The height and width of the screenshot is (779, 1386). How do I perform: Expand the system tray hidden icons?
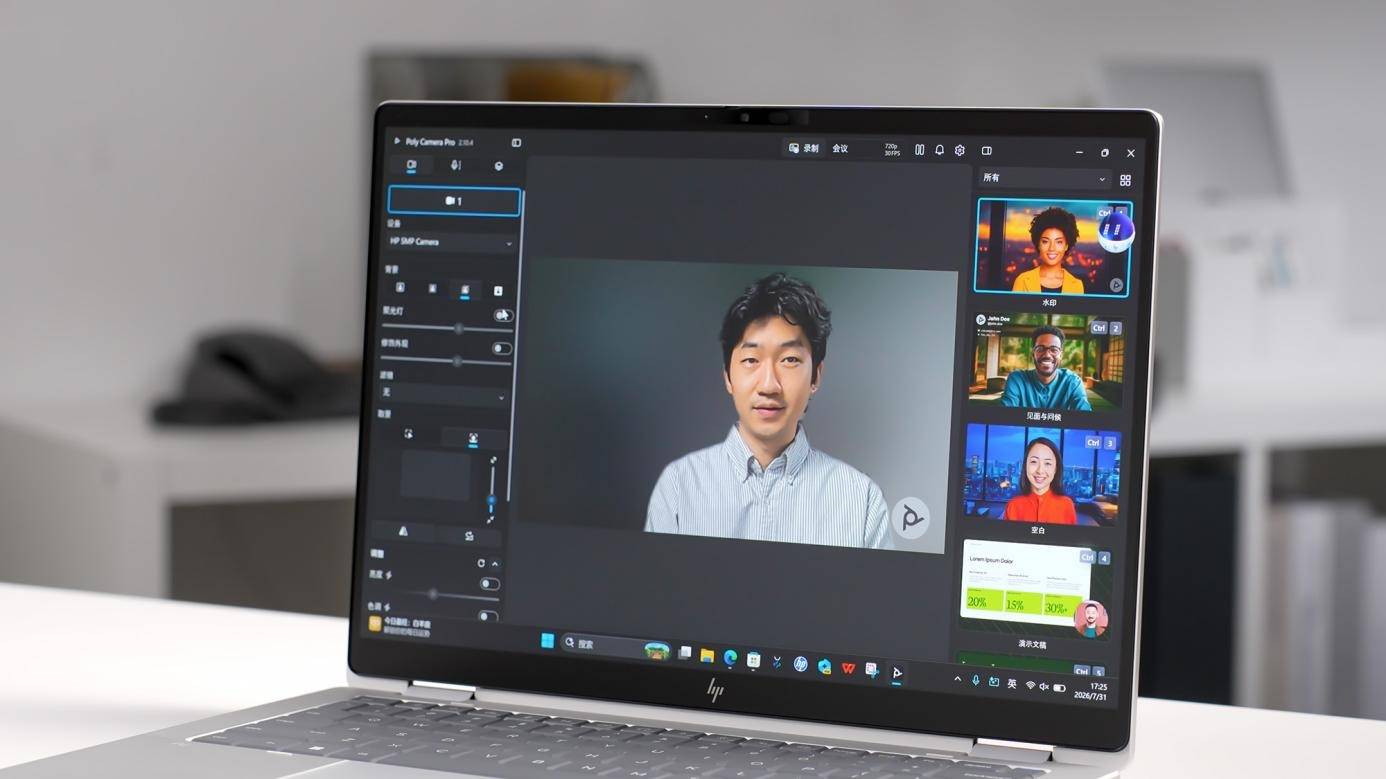957,679
